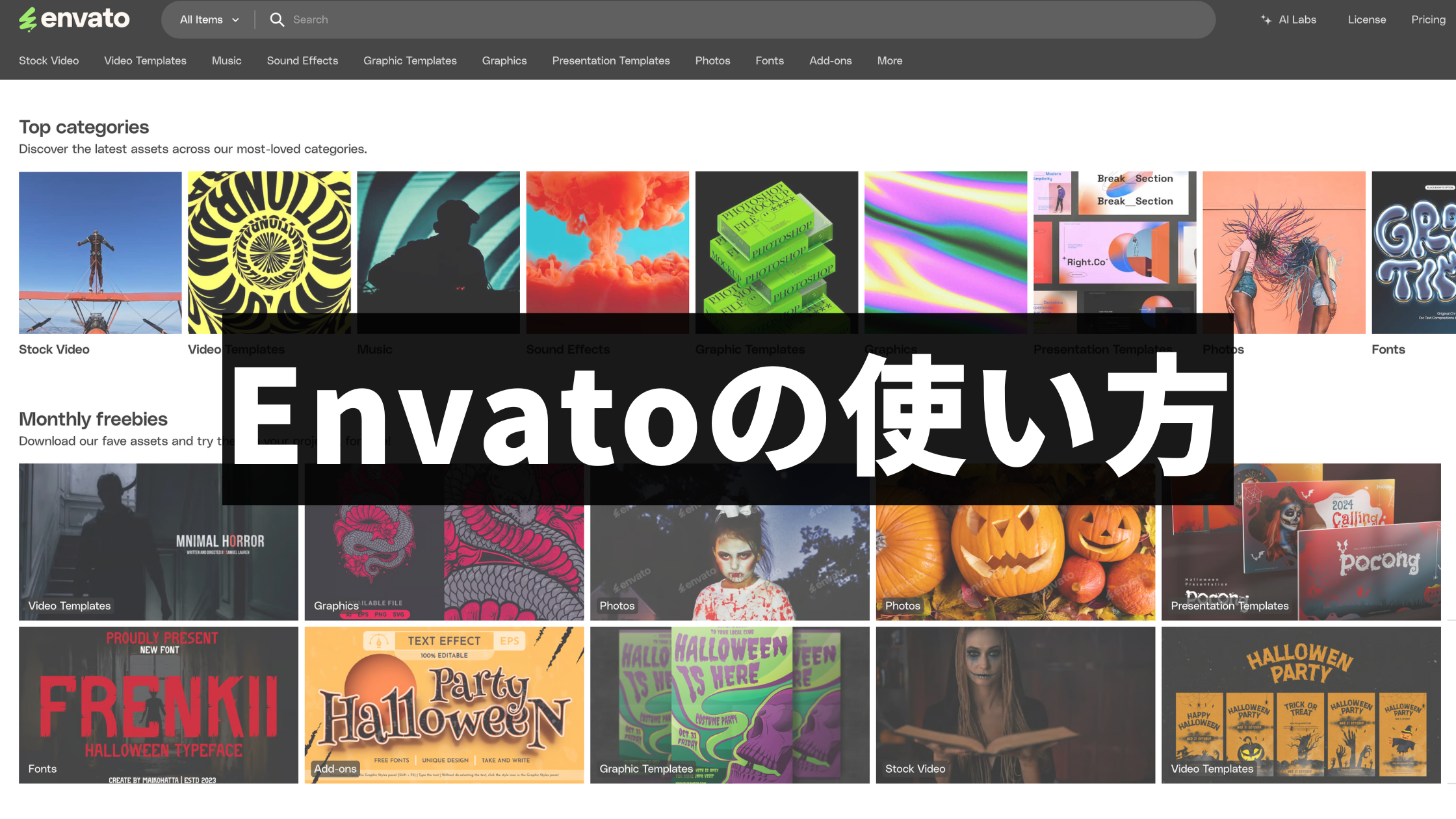The height and width of the screenshot is (819, 1456).
Task: Select Sound Effects in navigation bar
Action: pyautogui.click(x=302, y=60)
